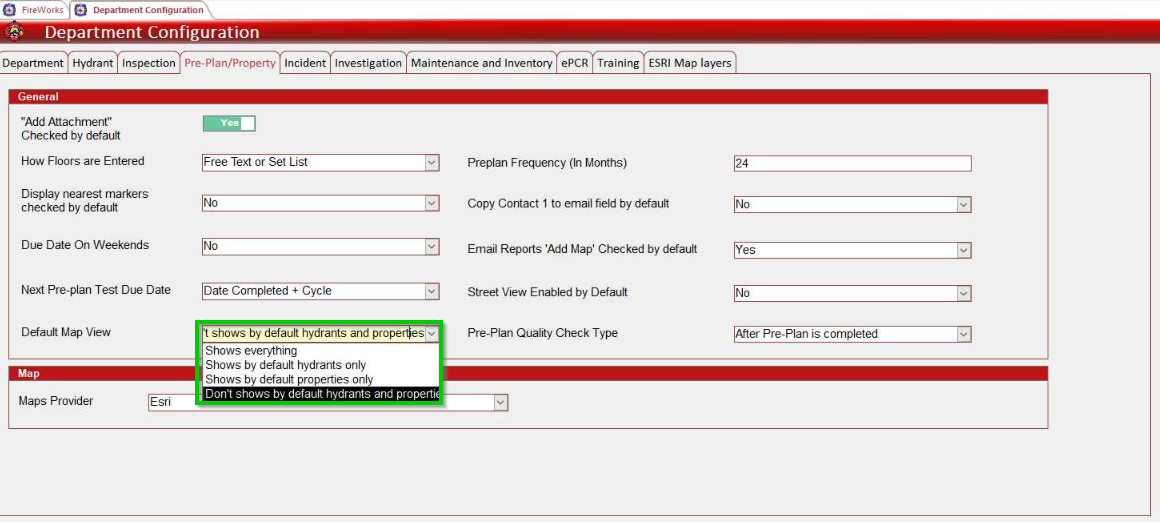The image size is (1160, 522).
Task: Expand the Maps Provider dropdown
Action: (501, 402)
